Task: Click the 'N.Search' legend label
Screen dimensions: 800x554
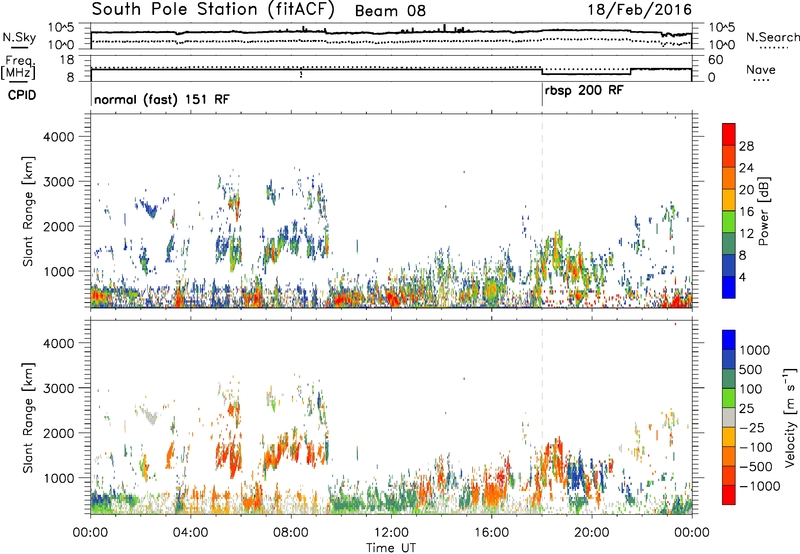Action: [x=773, y=37]
